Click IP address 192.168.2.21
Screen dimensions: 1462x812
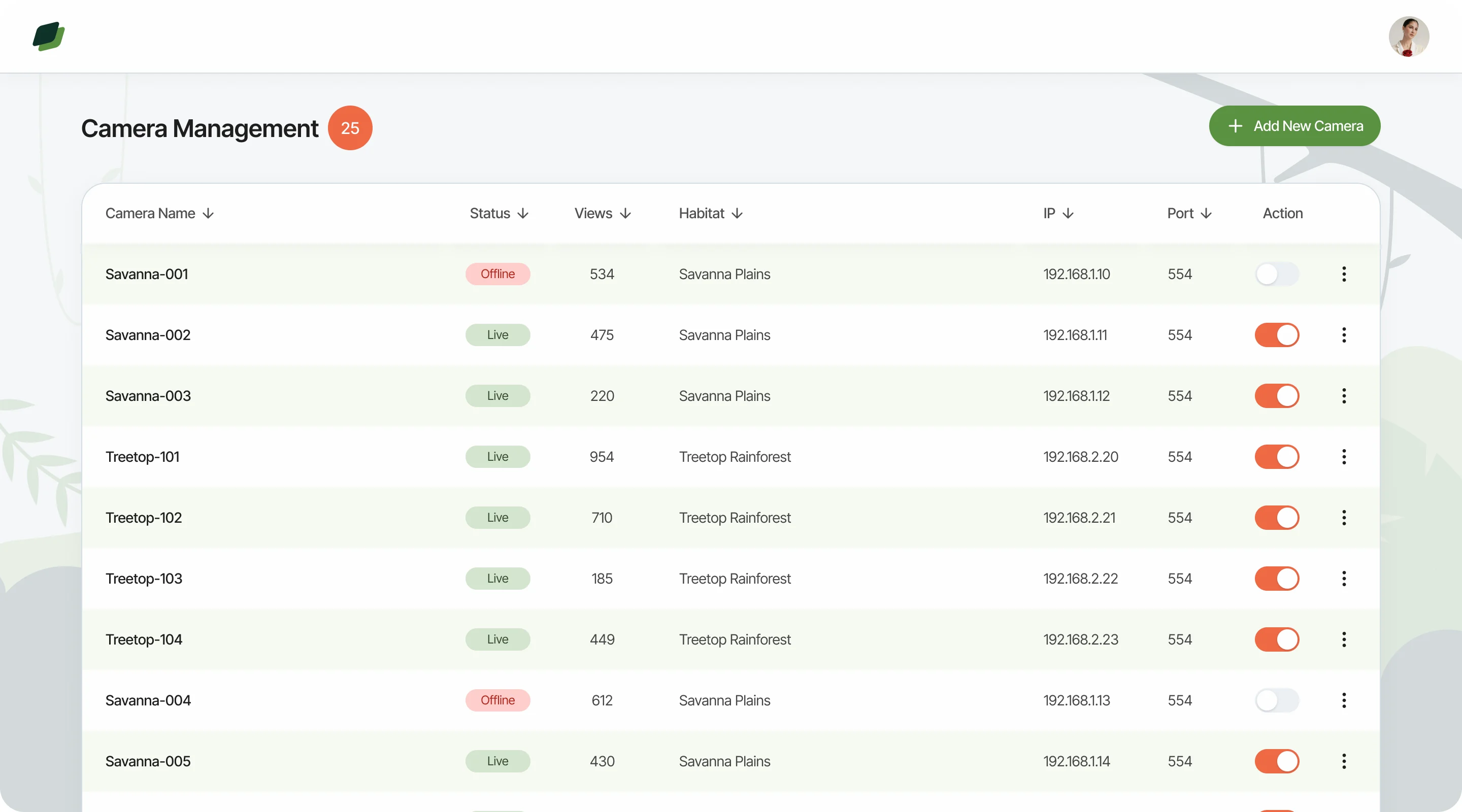[x=1079, y=518]
